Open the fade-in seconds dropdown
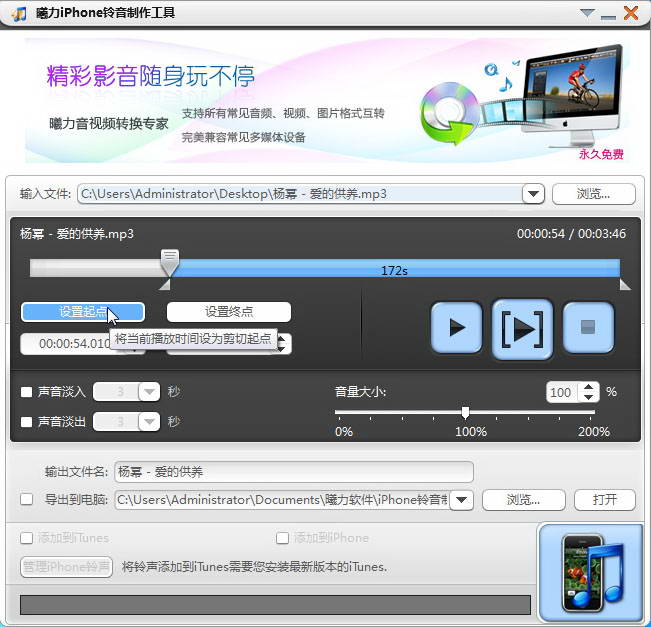Screen dimensions: 651x627 [x=149, y=392]
